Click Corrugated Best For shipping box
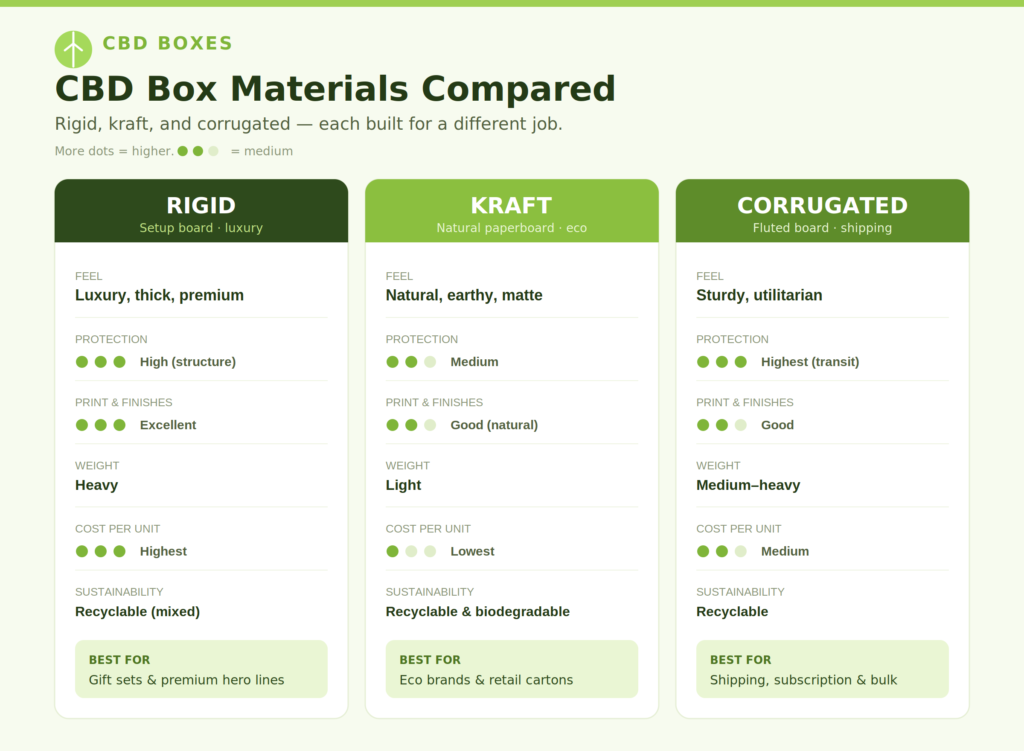Screen dimensions: 1024x751 [822, 669]
